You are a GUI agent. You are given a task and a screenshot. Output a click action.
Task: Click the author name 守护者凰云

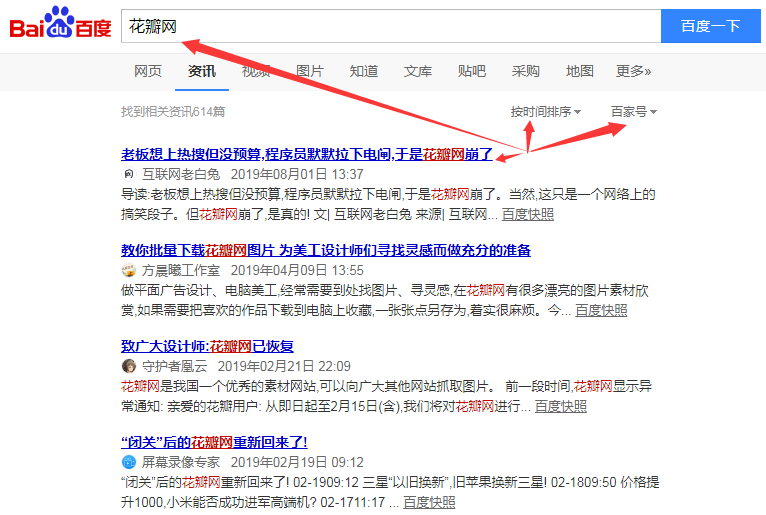coord(175,366)
